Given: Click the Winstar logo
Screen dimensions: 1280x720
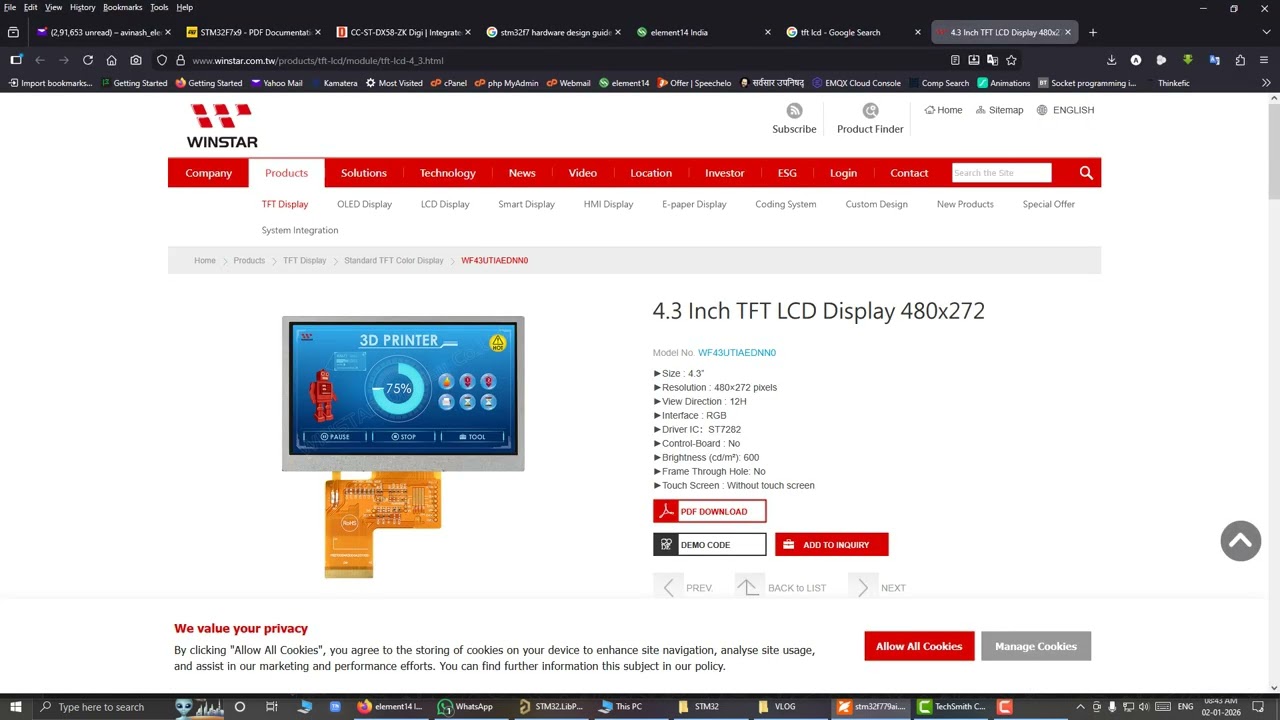Looking at the screenshot, I should click(222, 126).
